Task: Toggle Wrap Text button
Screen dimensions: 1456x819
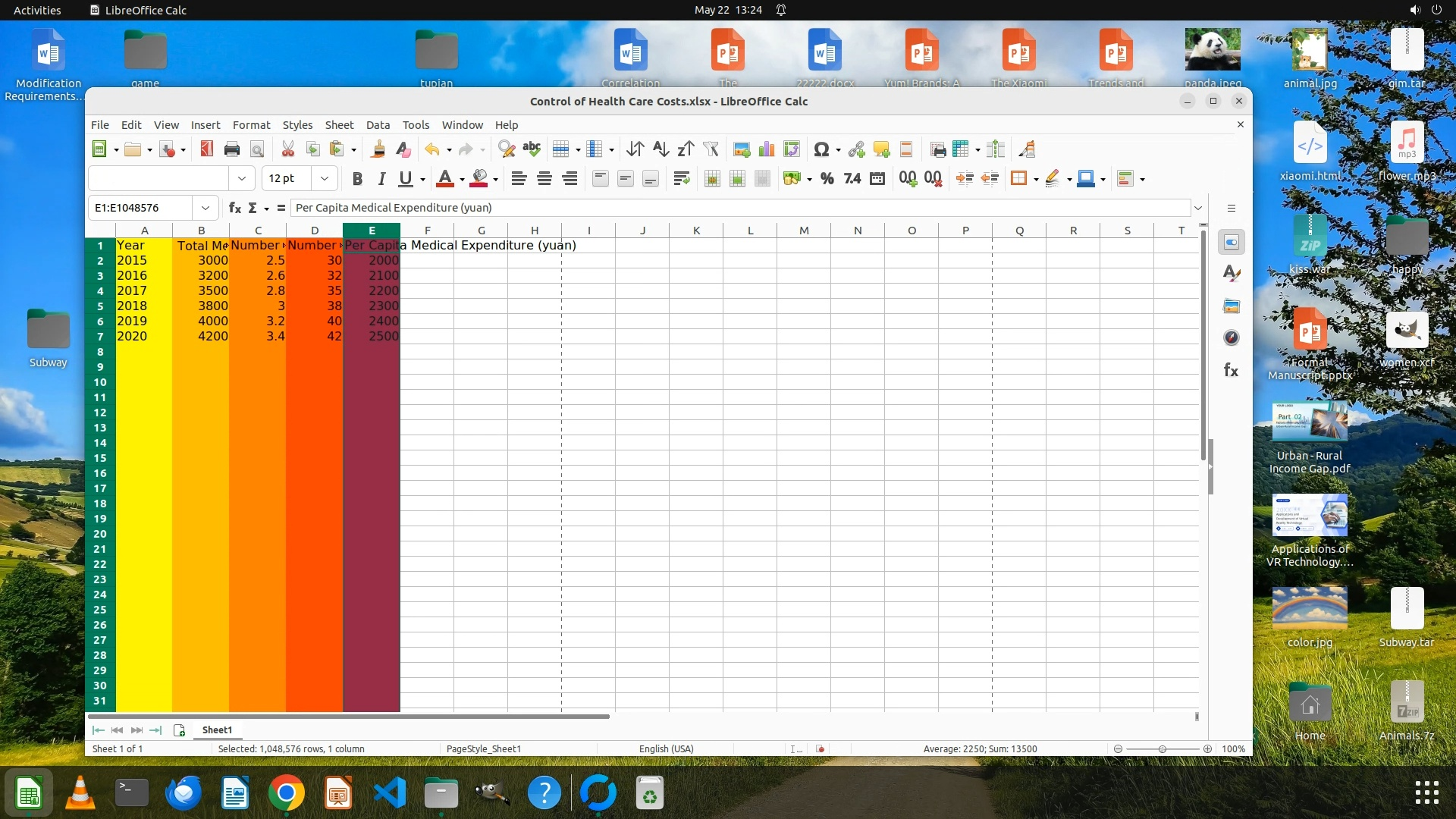Action: 681,179
